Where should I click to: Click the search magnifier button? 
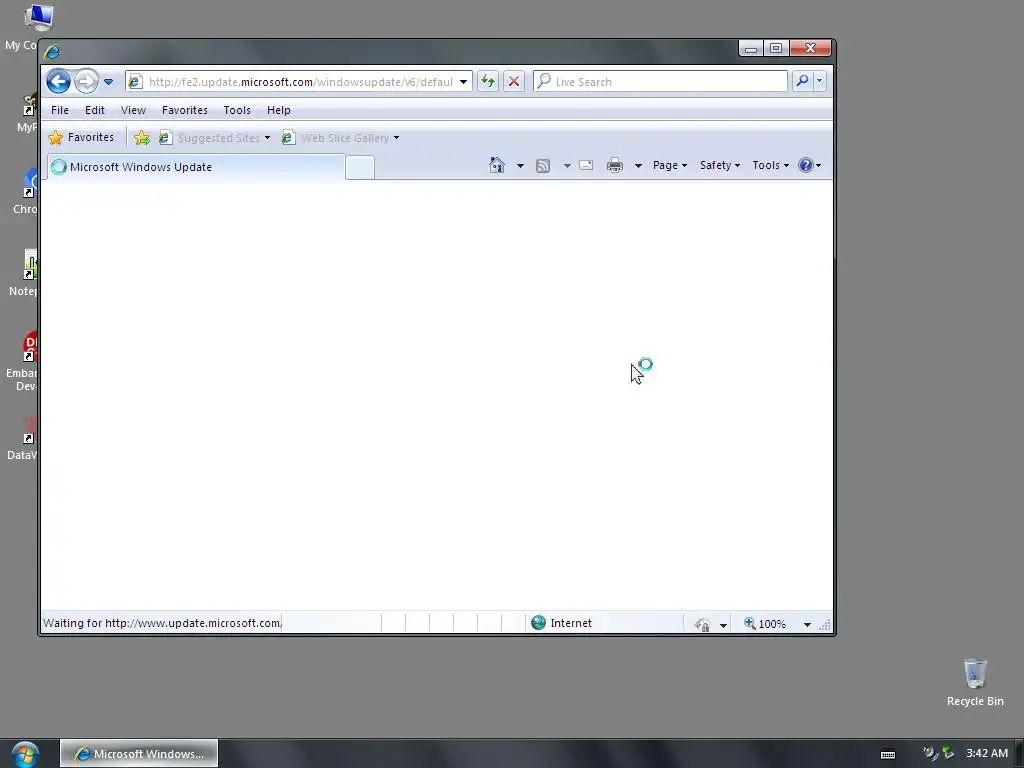click(x=802, y=81)
